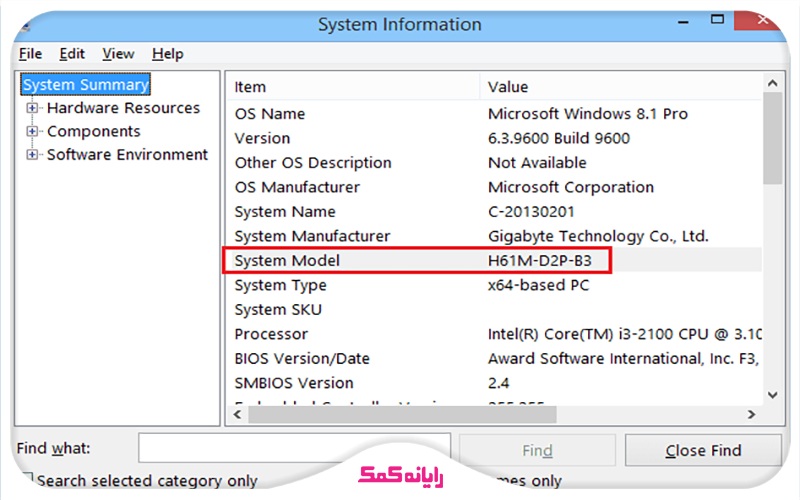Click the vertical scrollbar down arrow

click(771, 396)
